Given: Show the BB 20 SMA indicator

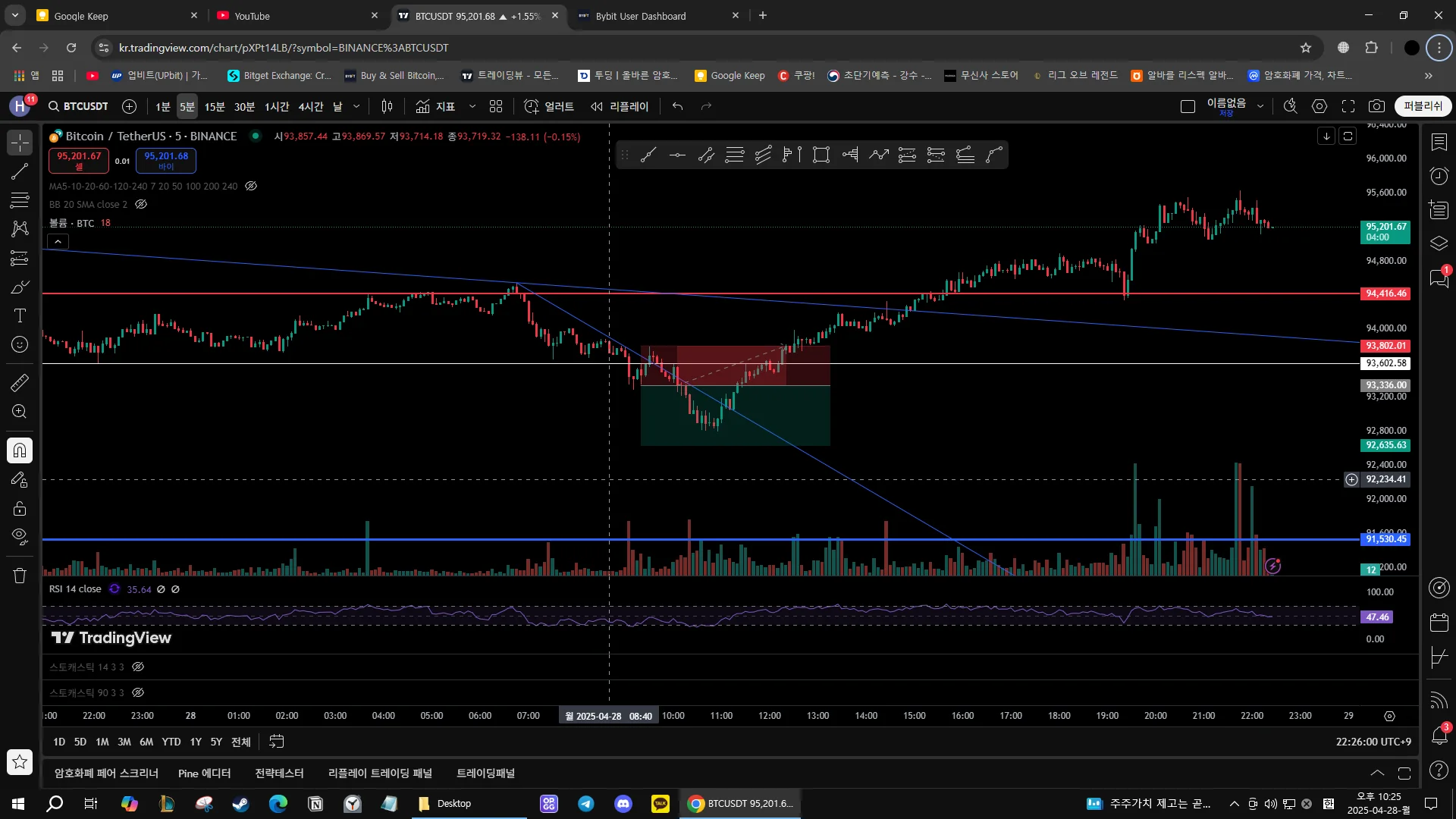Looking at the screenshot, I should (141, 204).
